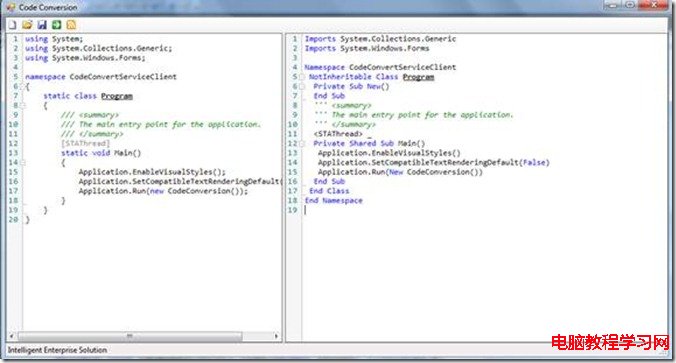Create a new blank file from toolbar
This screenshot has height=363, width=676.
tap(13, 25)
